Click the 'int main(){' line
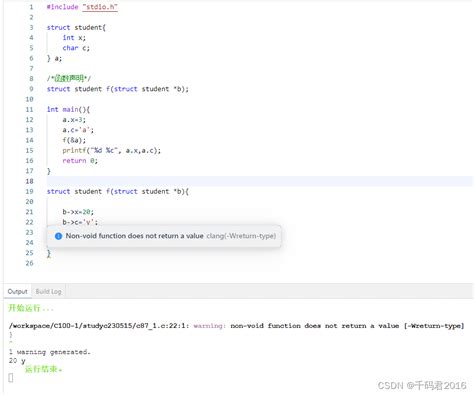474x395 pixels. (x=68, y=109)
